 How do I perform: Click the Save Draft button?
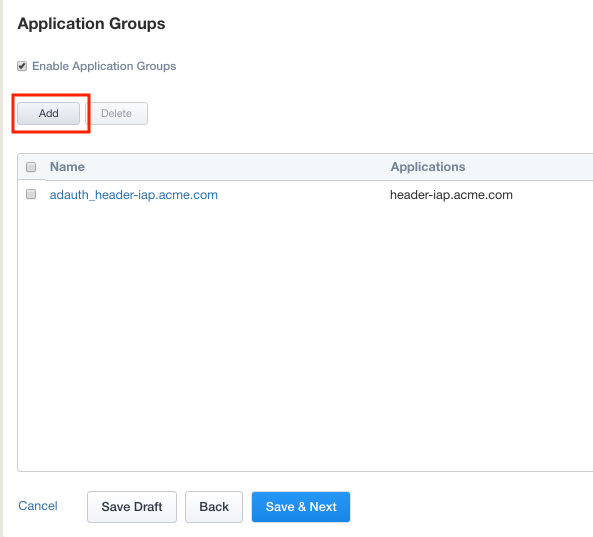click(x=132, y=507)
